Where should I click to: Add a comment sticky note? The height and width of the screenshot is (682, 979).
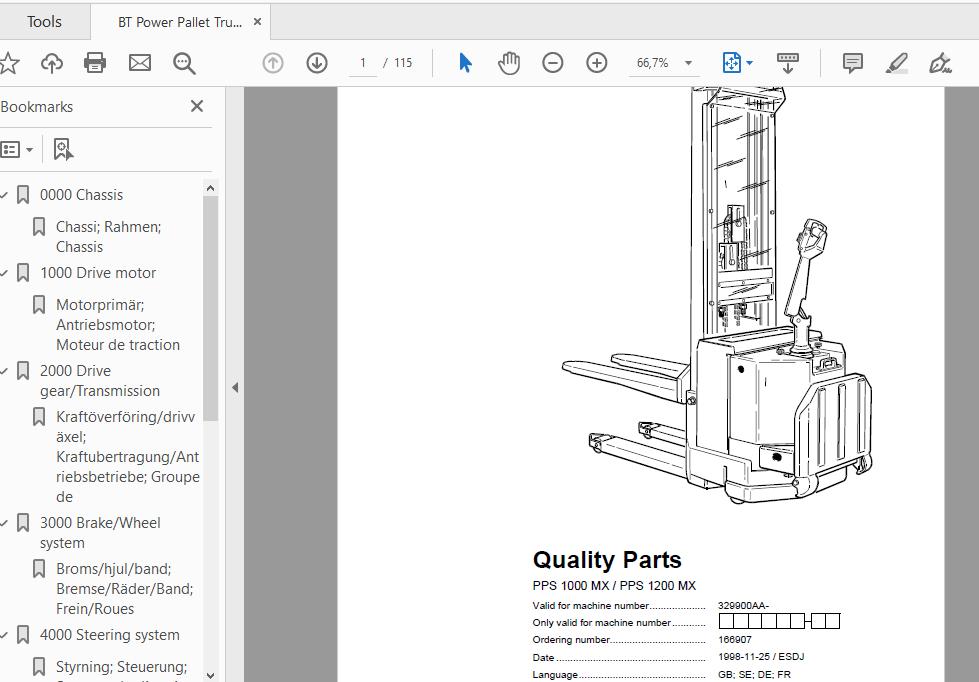coord(853,63)
